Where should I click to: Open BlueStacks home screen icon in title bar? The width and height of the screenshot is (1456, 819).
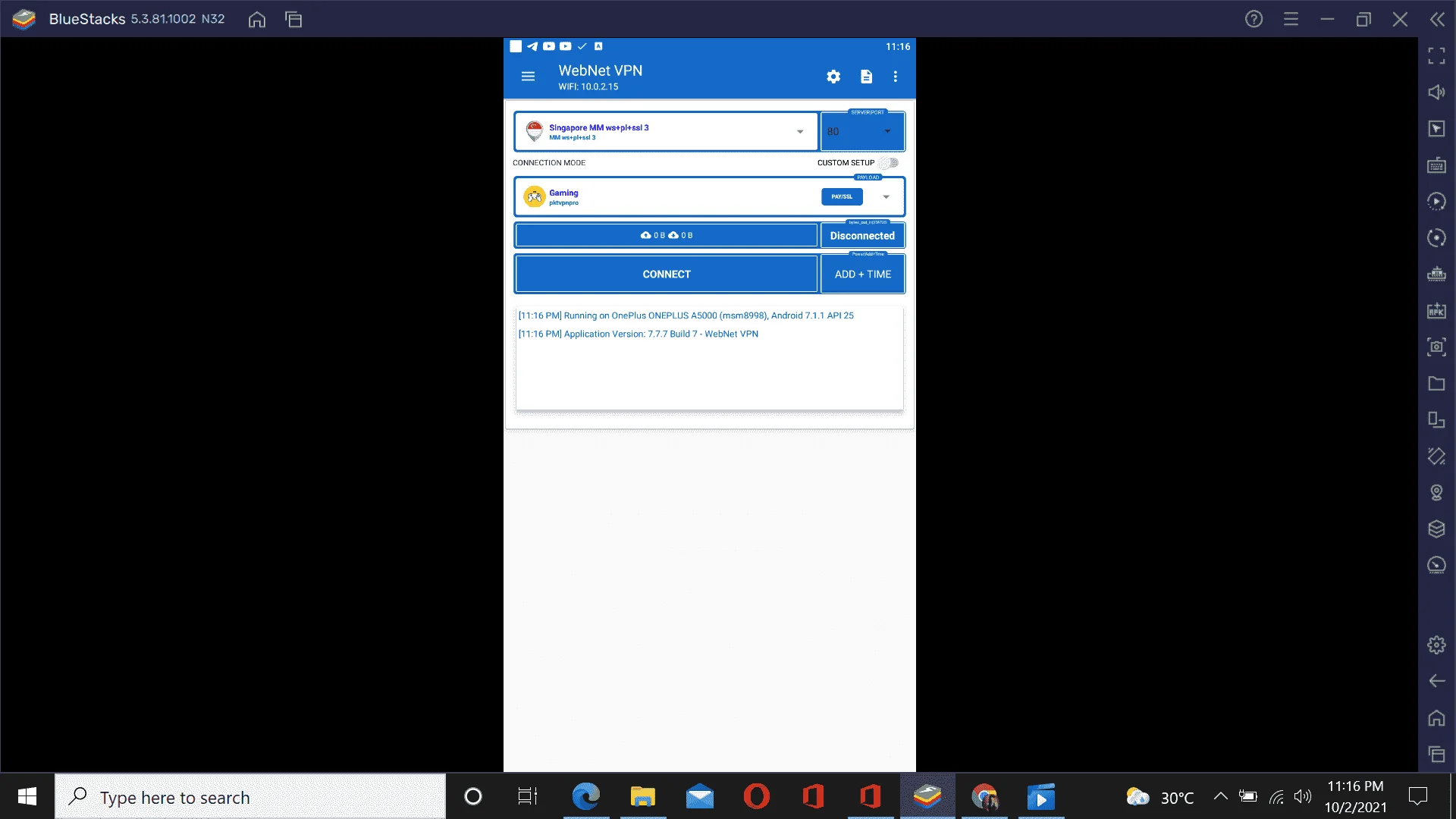coord(257,20)
